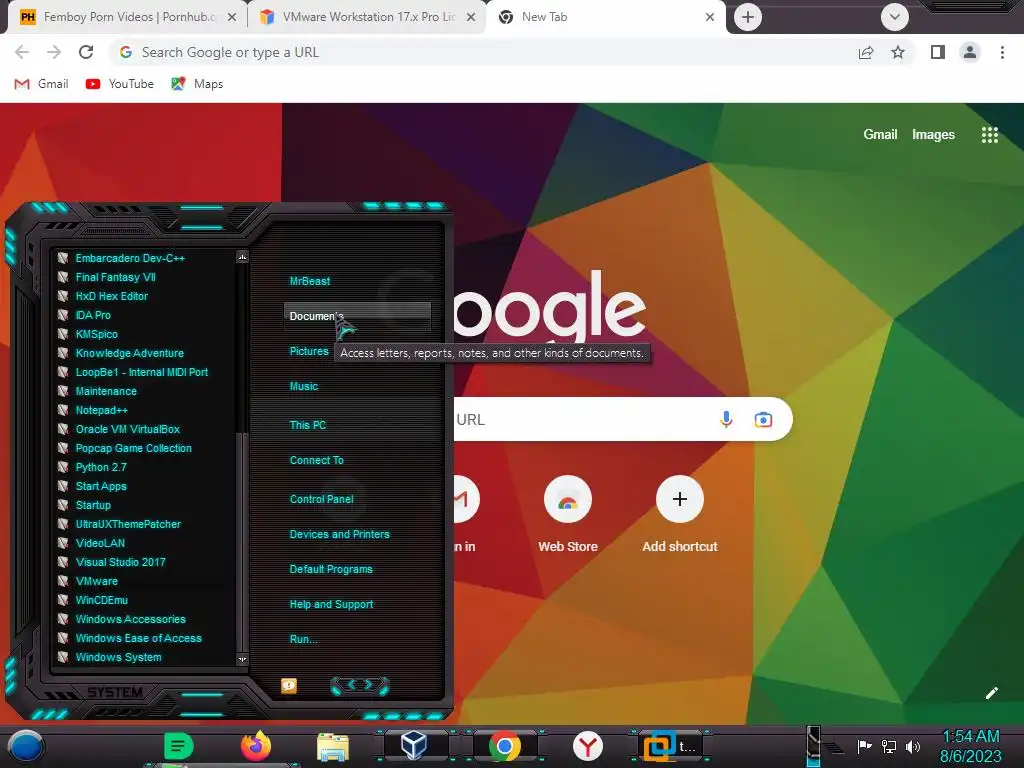Screen dimensions: 1024x768
Task: Click Start menu scroll down arrow
Action: pyautogui.click(x=242, y=659)
